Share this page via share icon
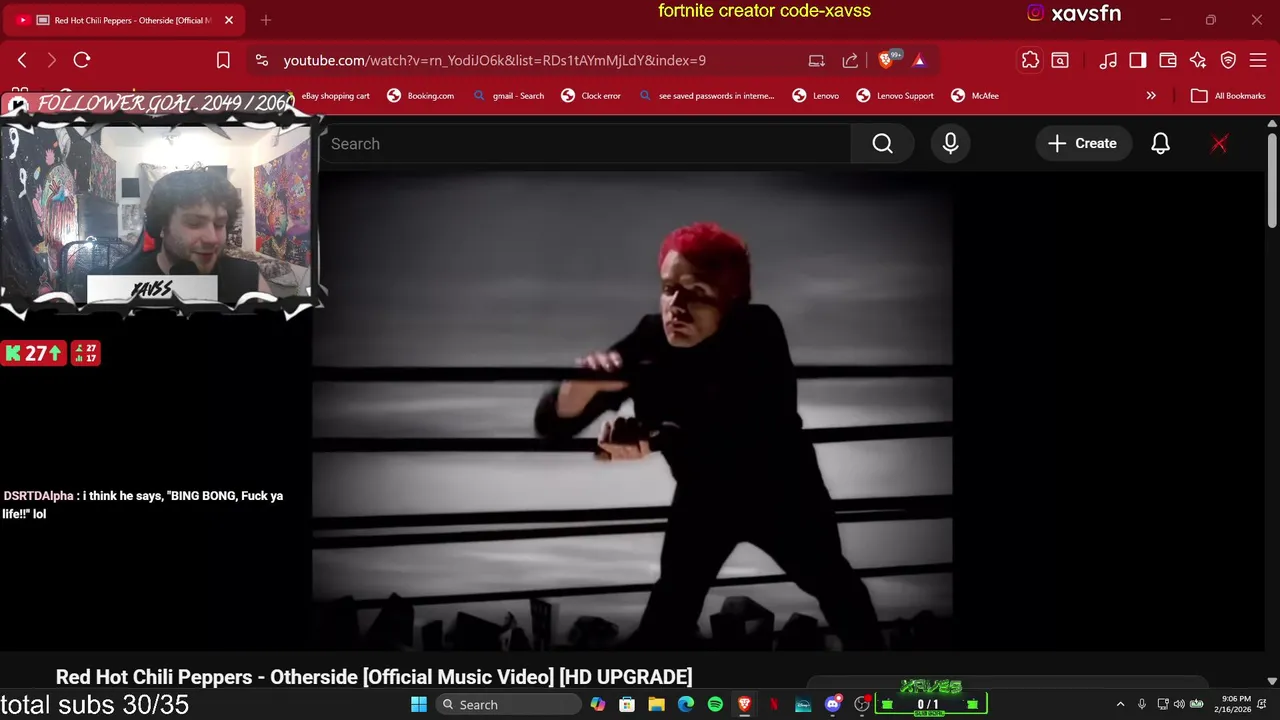1280x720 pixels. (x=850, y=60)
